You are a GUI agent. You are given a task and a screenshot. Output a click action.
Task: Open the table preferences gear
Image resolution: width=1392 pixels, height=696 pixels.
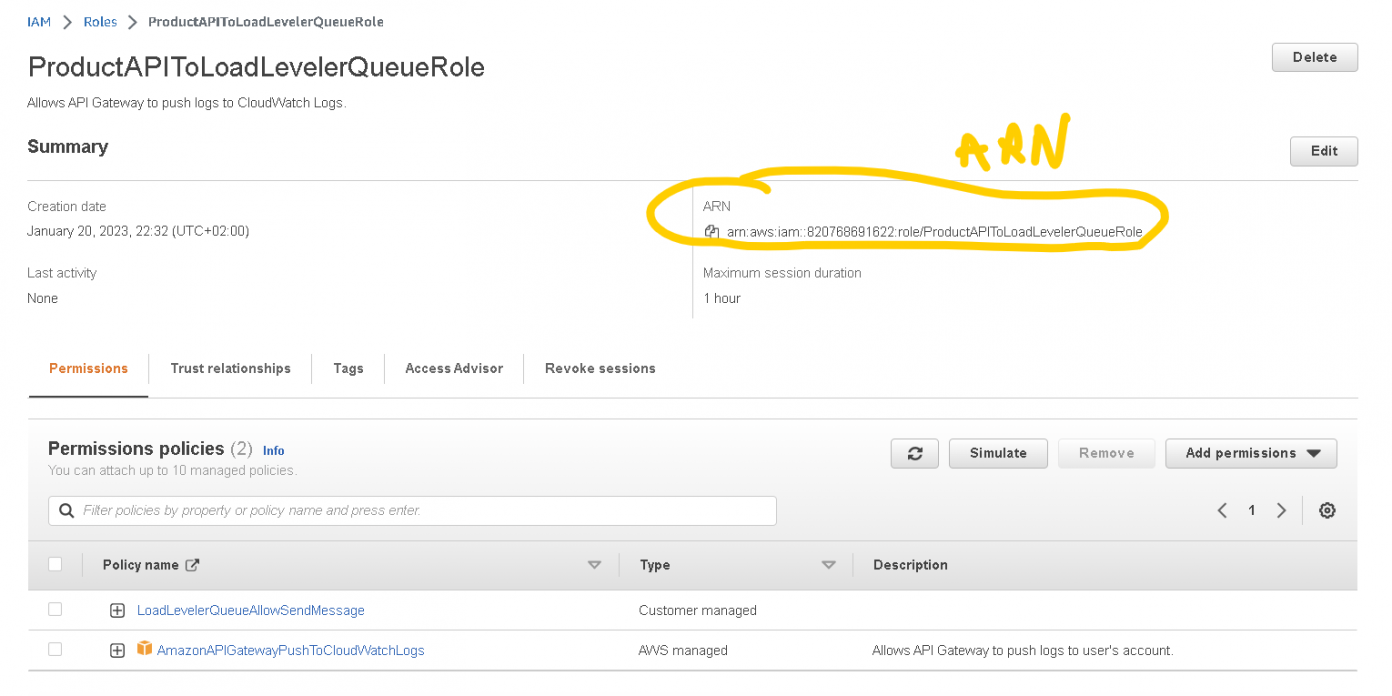[1327, 510]
